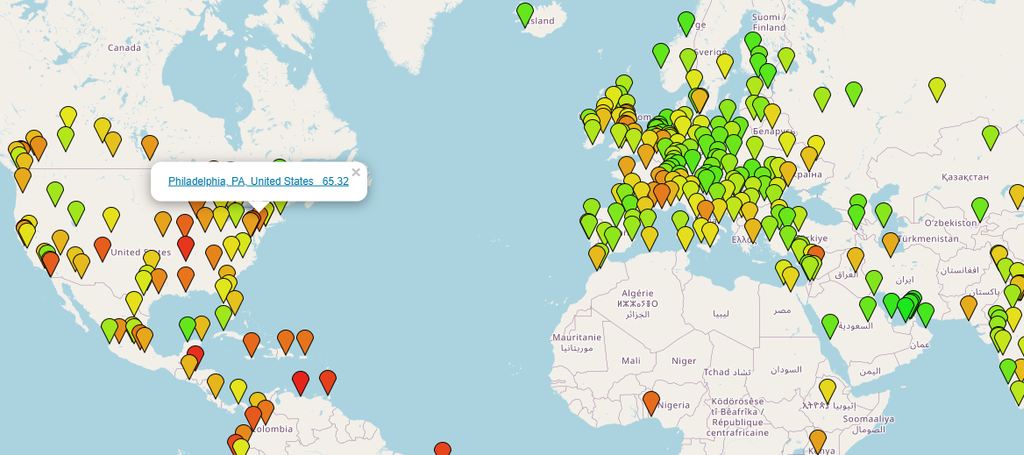Click red marker beside United States label
This screenshot has width=1024, height=455.
tap(186, 248)
